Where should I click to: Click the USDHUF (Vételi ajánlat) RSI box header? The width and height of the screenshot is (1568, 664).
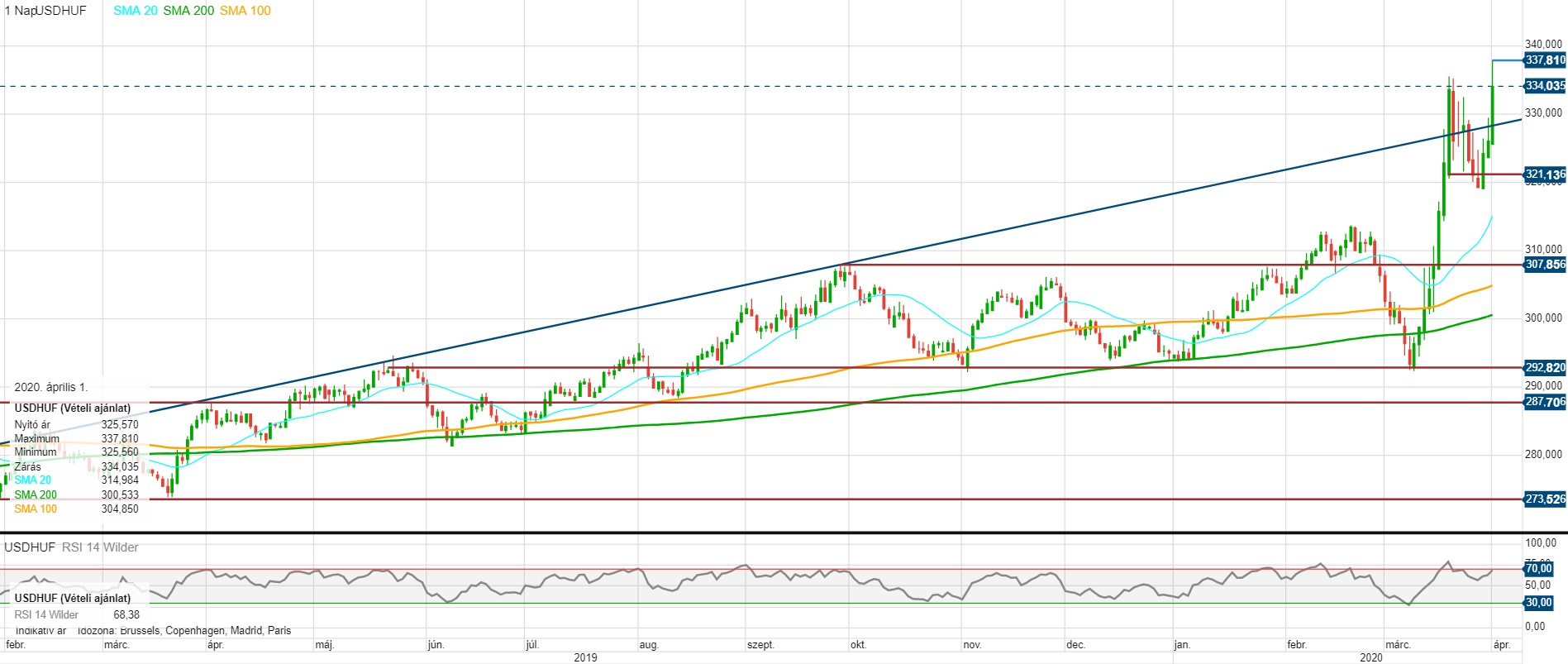tap(73, 599)
